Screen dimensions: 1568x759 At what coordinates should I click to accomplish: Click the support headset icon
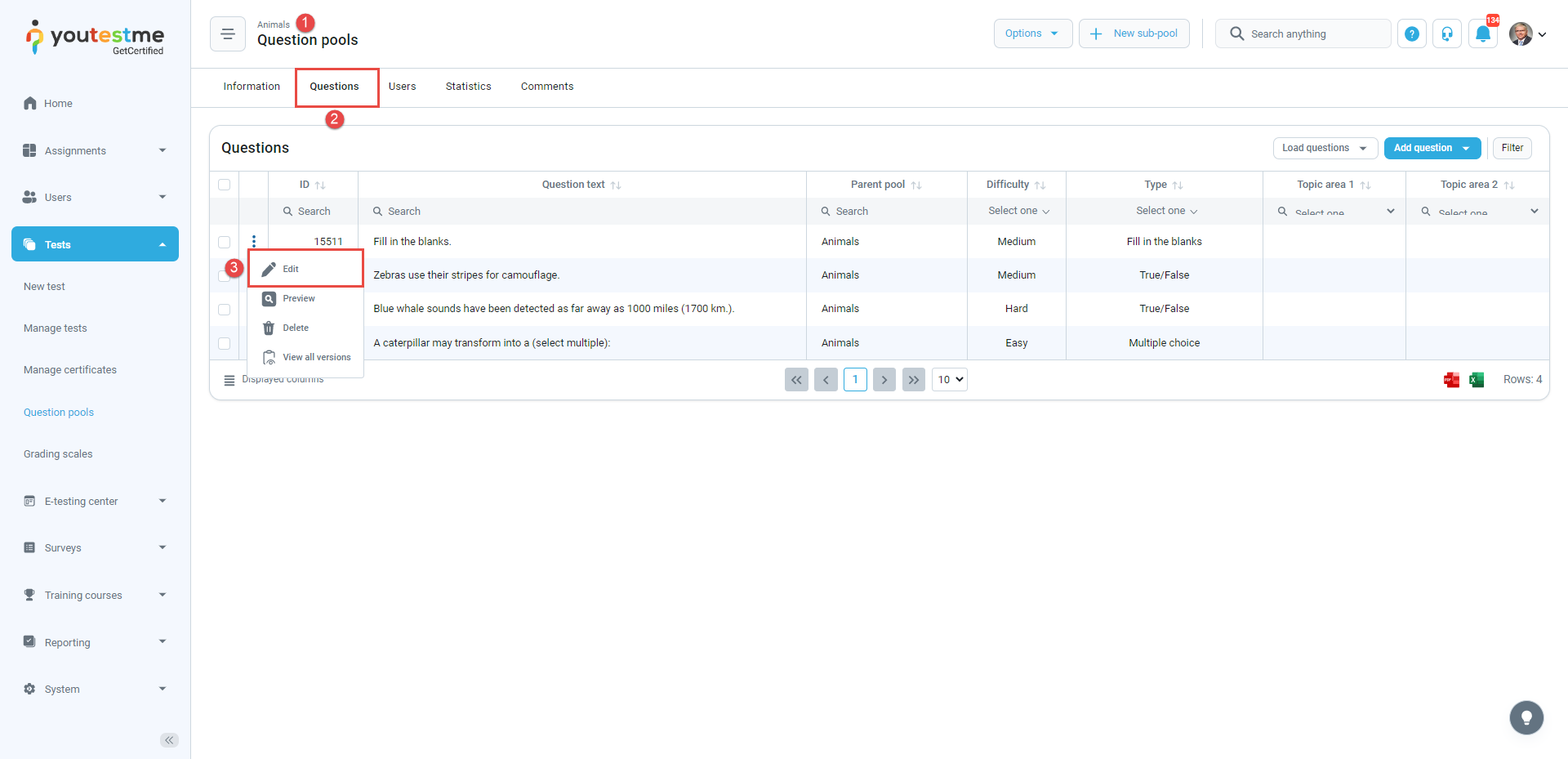[1446, 34]
